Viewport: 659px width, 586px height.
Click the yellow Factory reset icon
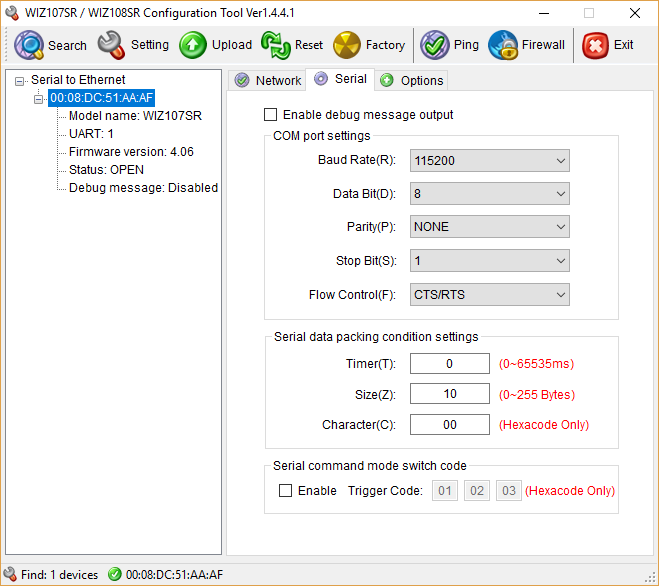point(347,45)
